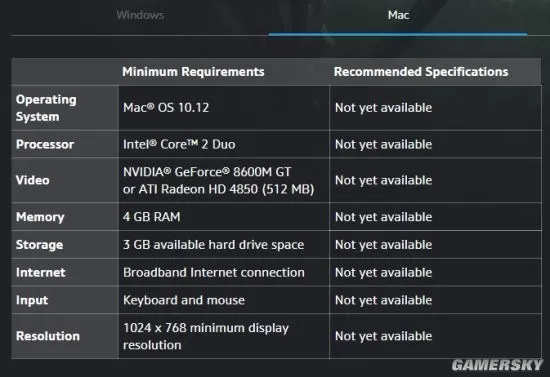Select the Operating System row label
Image resolution: width=550 pixels, height=377 pixels.
(x=46, y=108)
